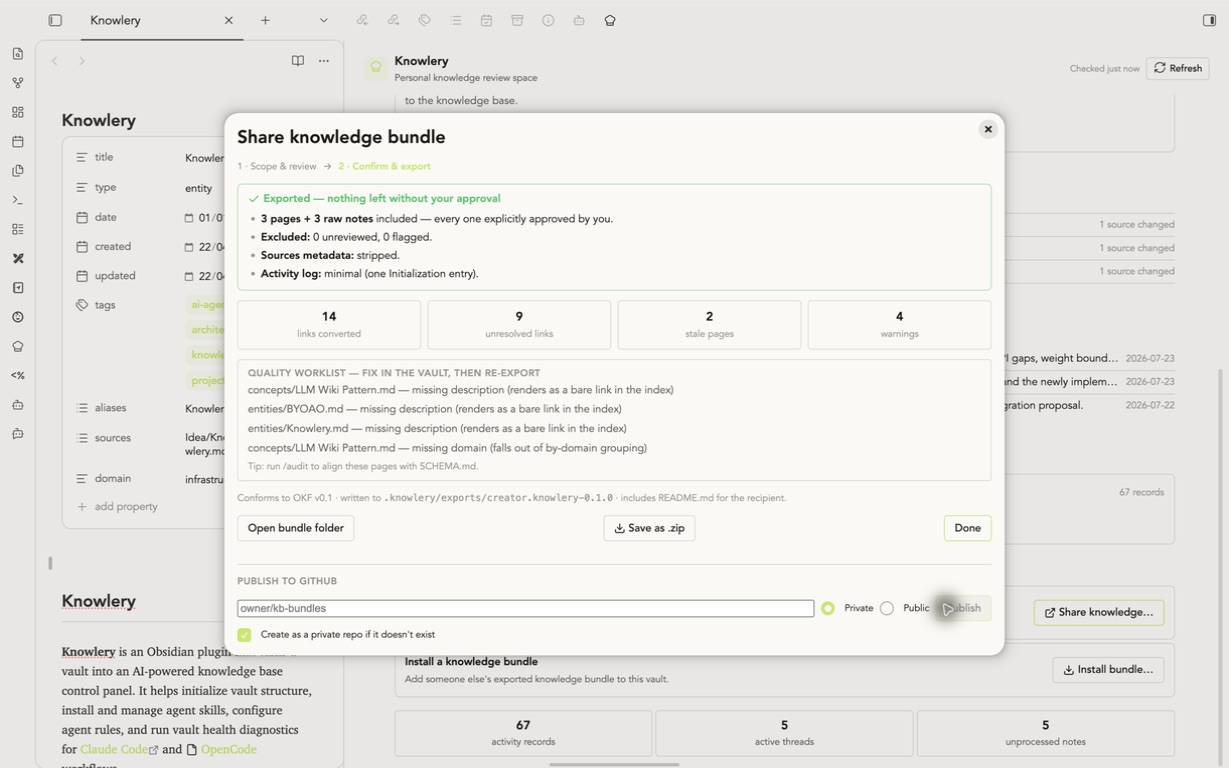Viewport: 1229px width, 768px height.
Task: Open the info circle icon in top row
Action: 548,20
